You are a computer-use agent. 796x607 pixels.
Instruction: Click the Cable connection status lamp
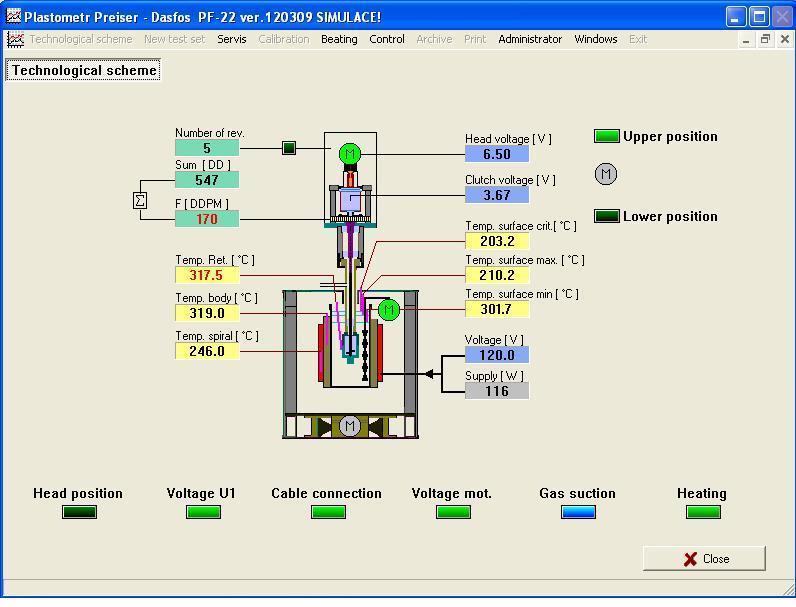click(328, 512)
